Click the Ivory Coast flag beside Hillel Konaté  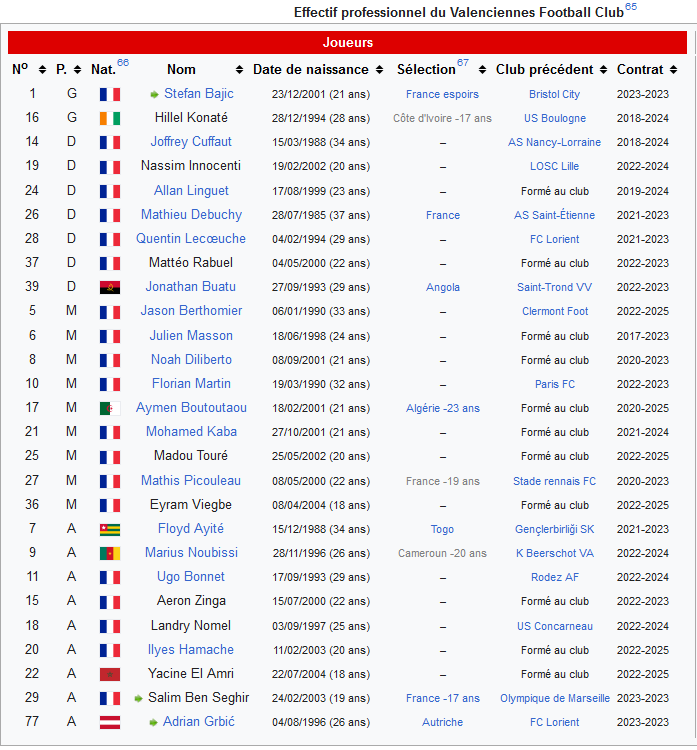(x=109, y=118)
